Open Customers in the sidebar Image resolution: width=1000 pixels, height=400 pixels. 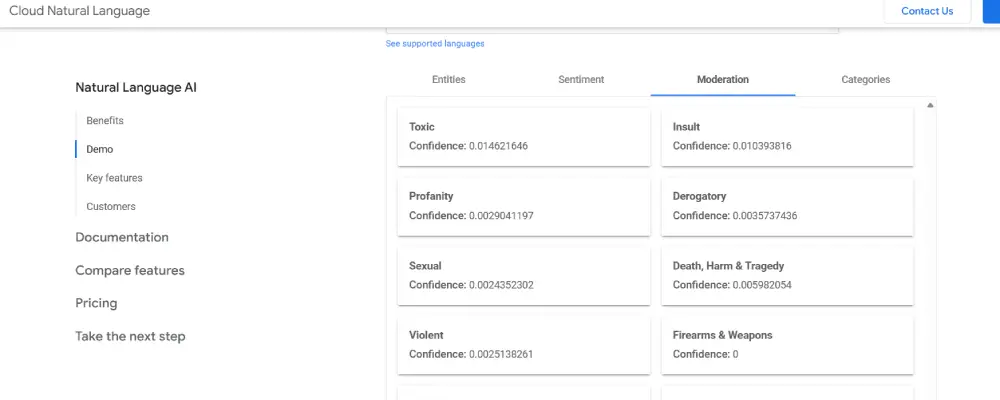coord(111,207)
